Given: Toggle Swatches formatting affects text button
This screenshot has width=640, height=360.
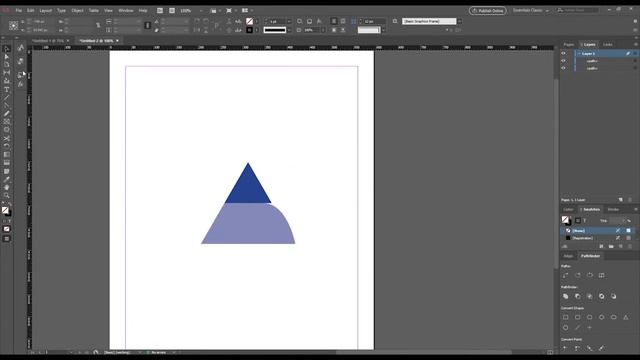Looking at the screenshot, I should (x=585, y=220).
